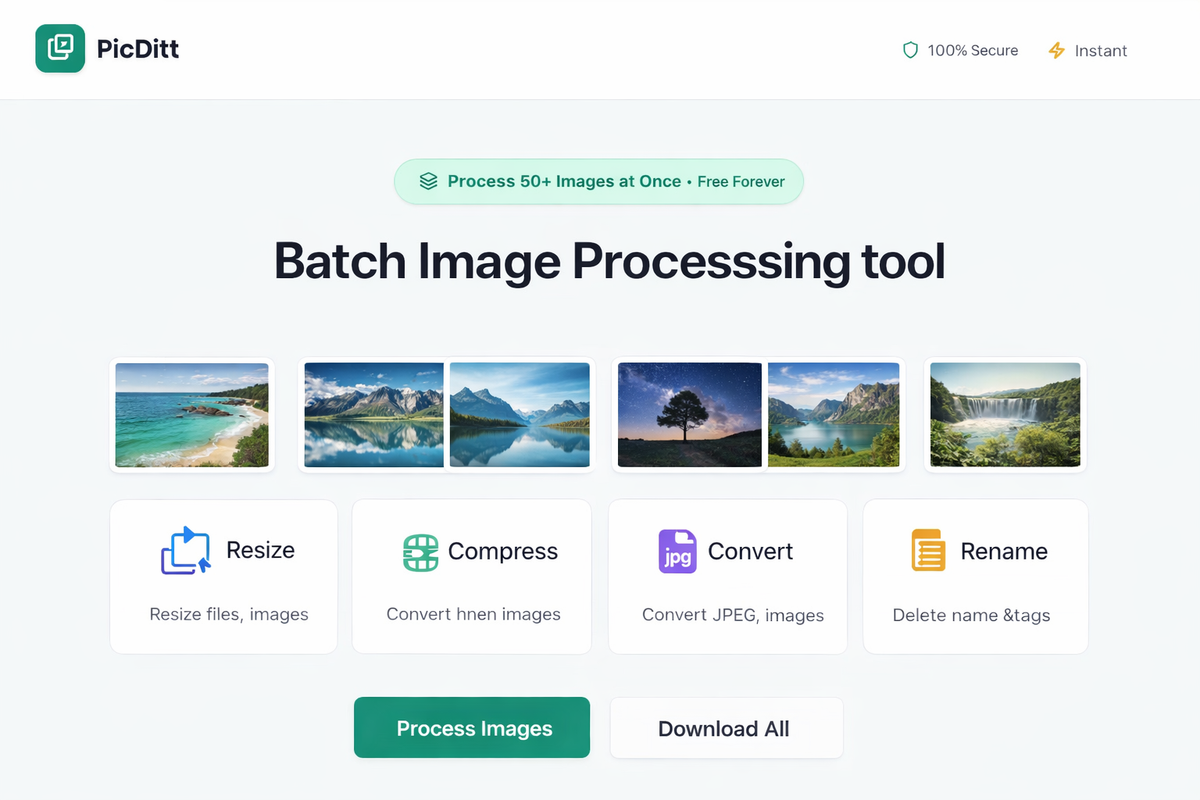Click the 'Delete name &tags' description

coord(971,615)
